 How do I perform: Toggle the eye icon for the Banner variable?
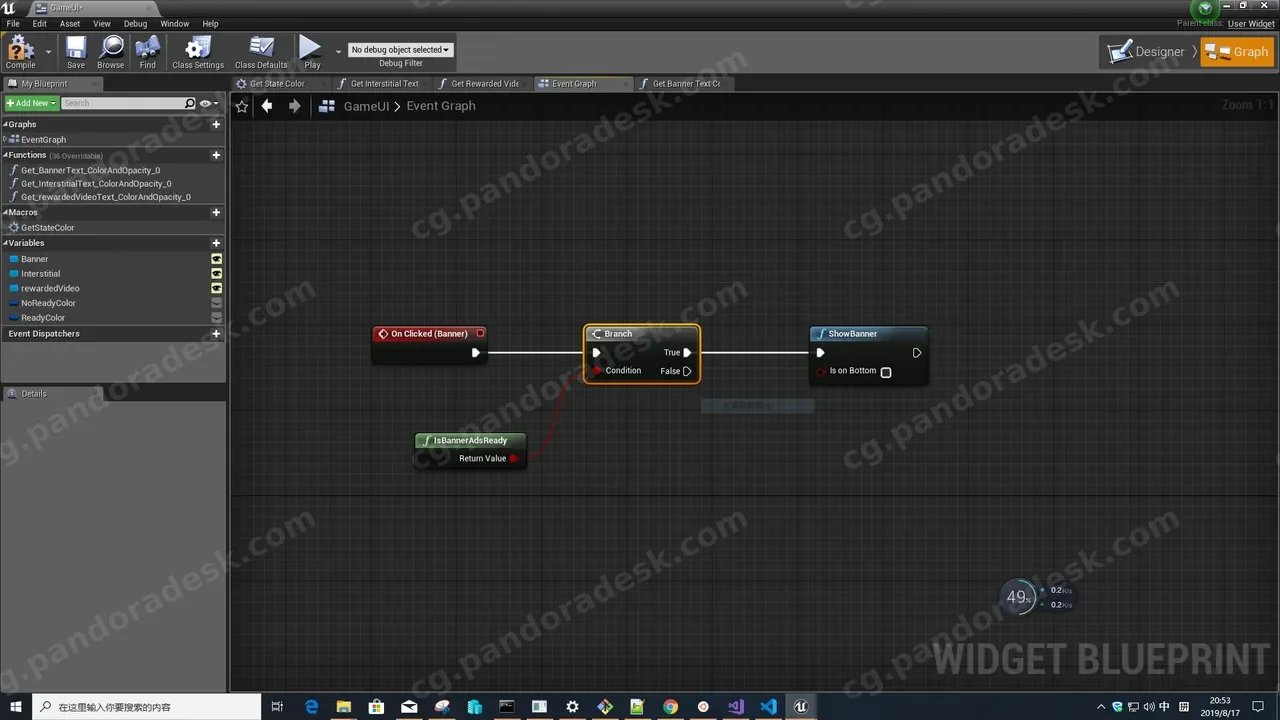pyautogui.click(x=216, y=259)
